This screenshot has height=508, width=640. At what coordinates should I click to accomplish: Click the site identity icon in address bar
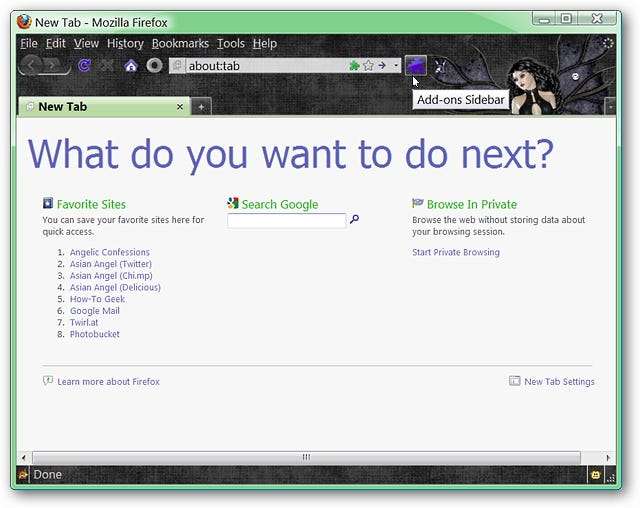(x=178, y=65)
